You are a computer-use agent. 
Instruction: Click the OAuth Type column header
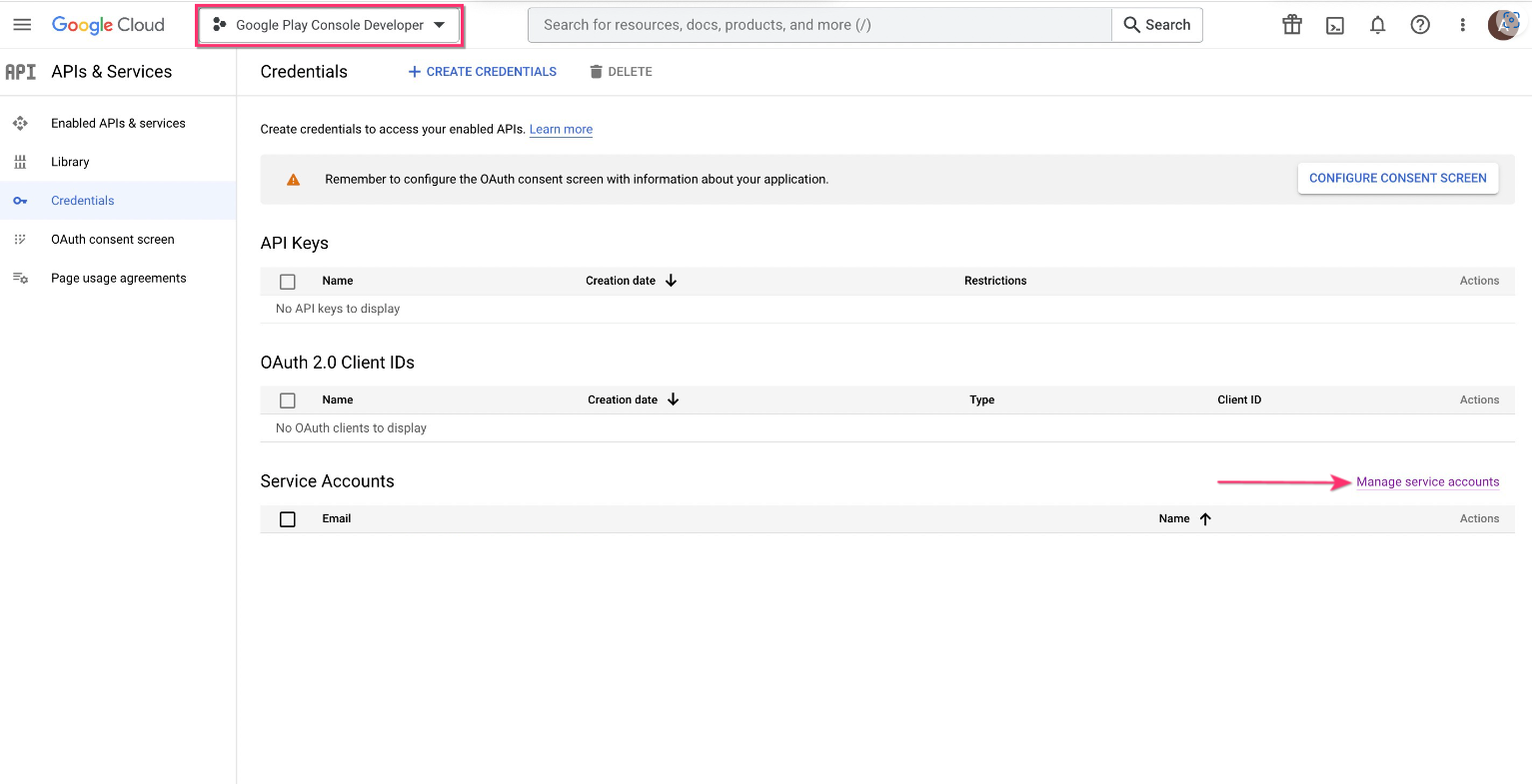pos(982,399)
